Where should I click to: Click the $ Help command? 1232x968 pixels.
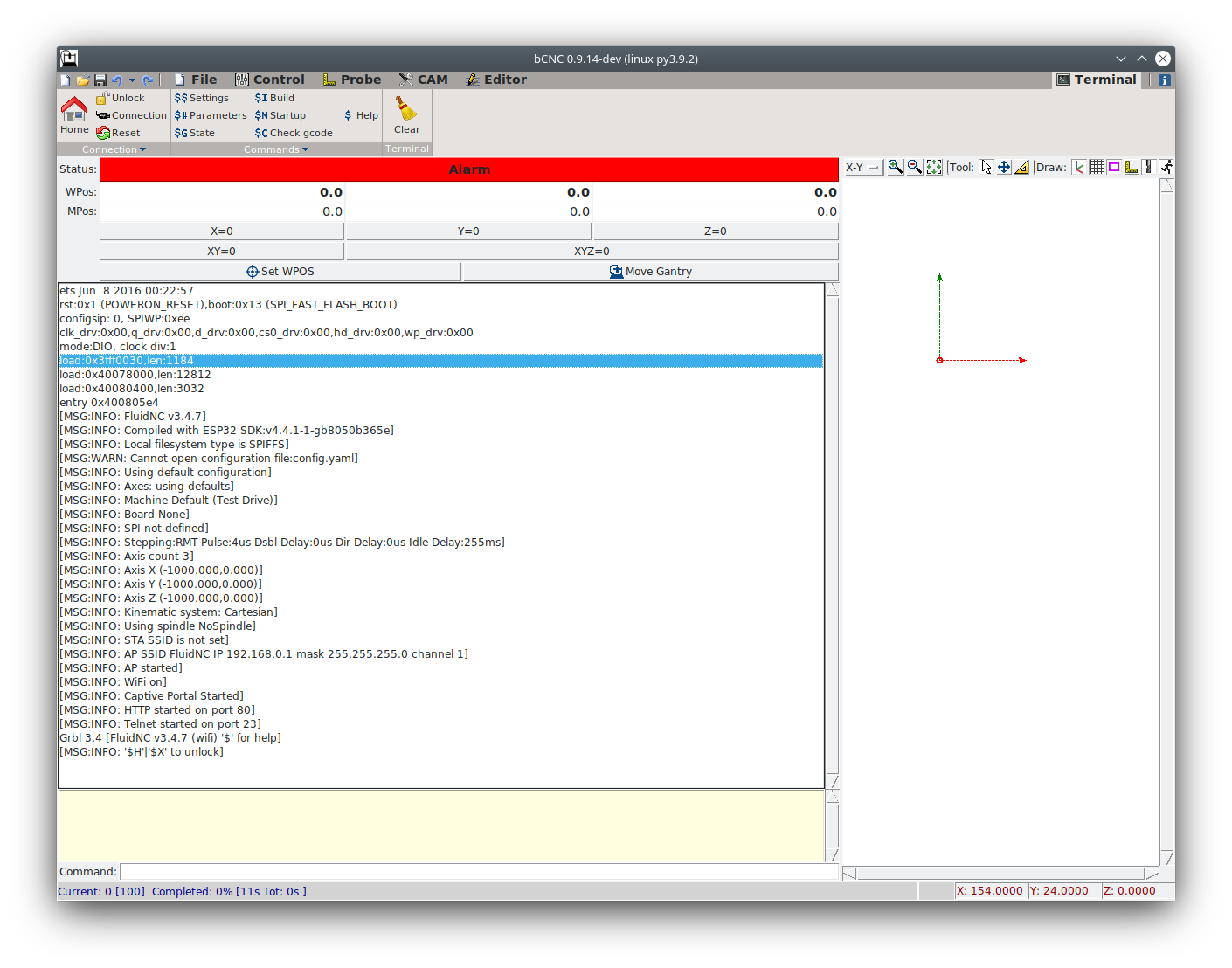[x=361, y=115]
